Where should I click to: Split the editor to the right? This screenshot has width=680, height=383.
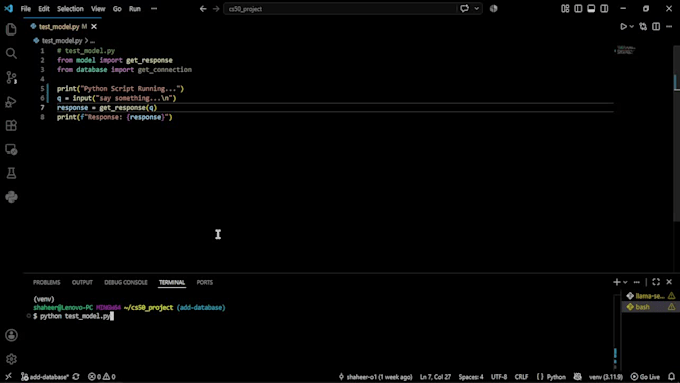[656, 27]
